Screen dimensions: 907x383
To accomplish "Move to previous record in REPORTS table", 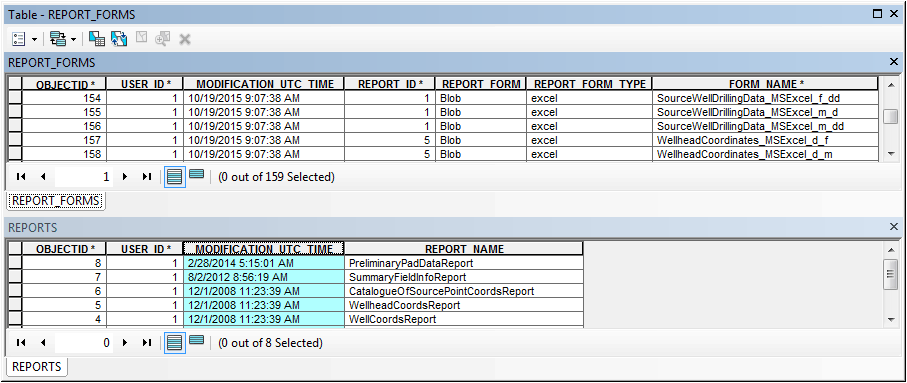I will tap(43, 343).
